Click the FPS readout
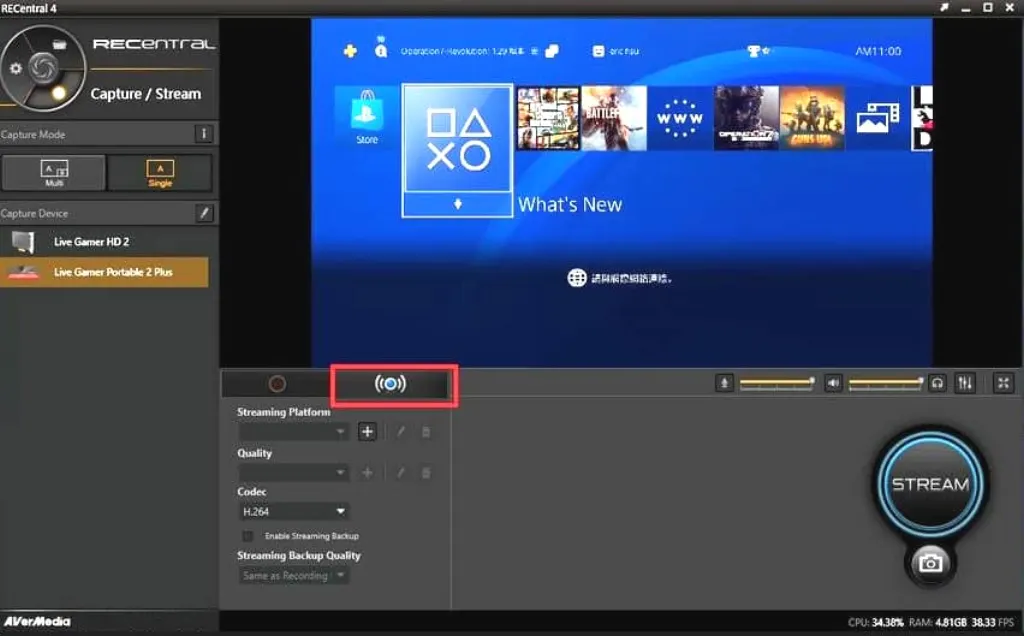 pyautogui.click(x=993, y=622)
